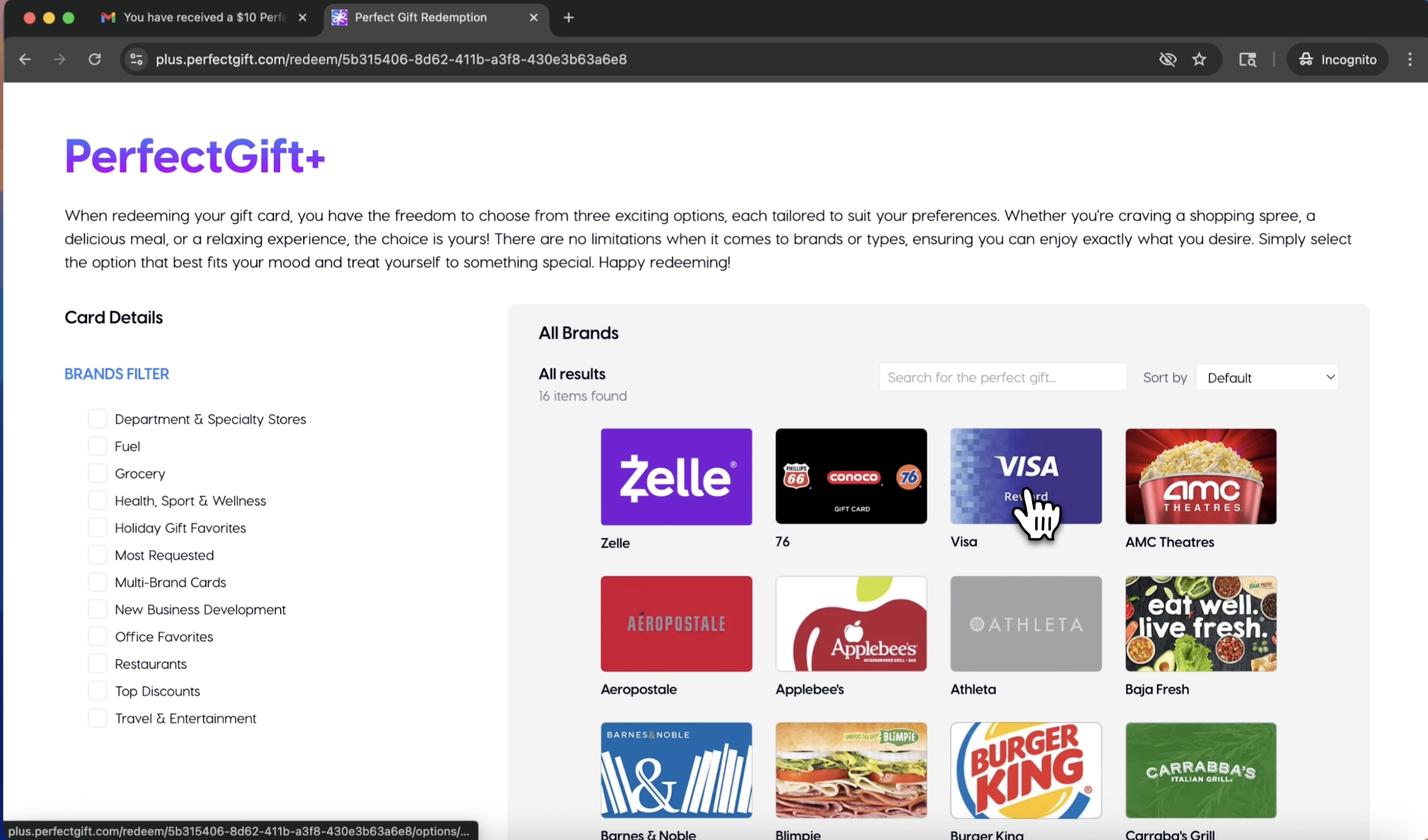Bookmark this page with the star icon
1428x840 pixels.
(1199, 59)
